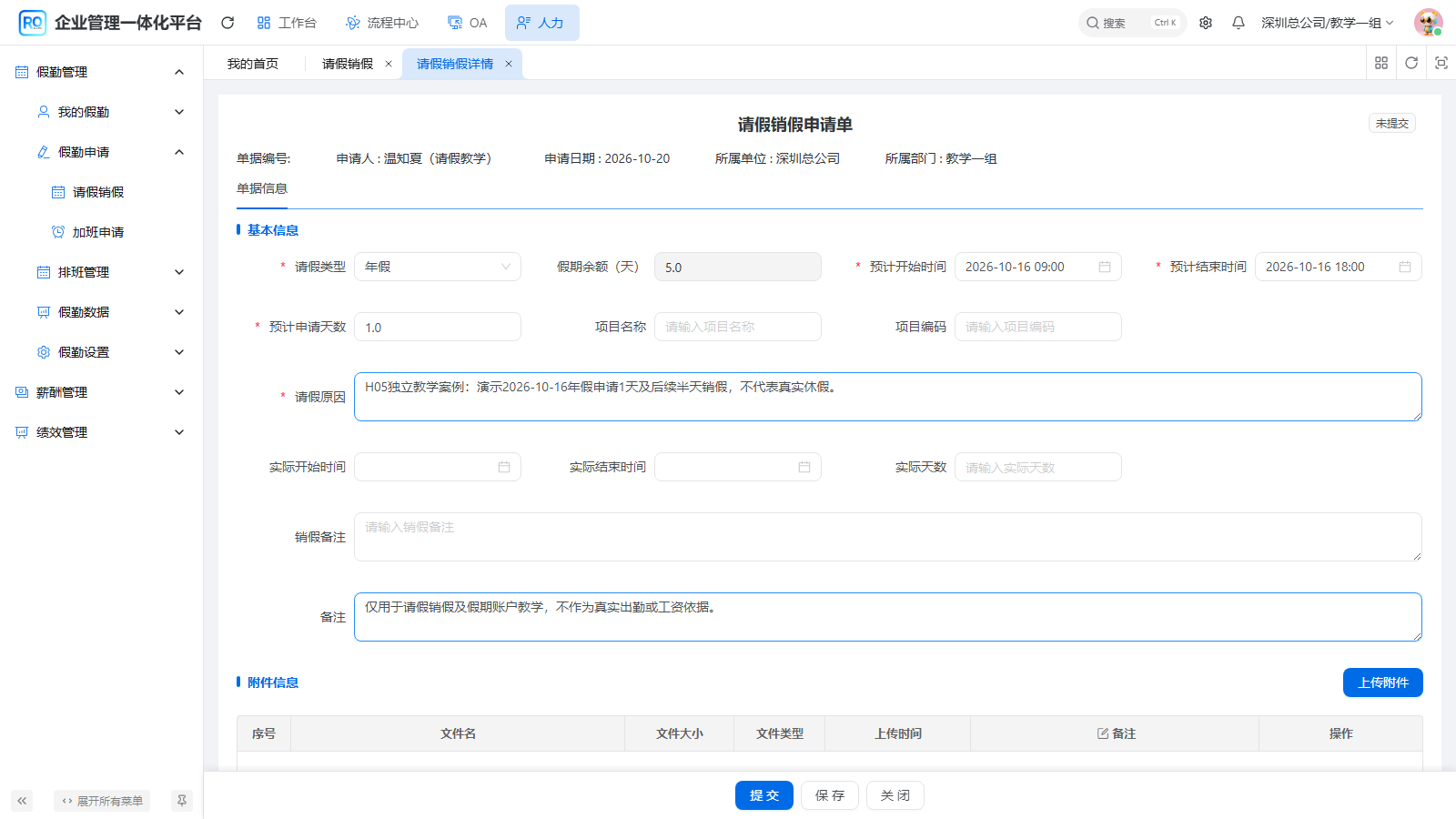Refresh the current tab page
The width and height of the screenshot is (1456, 819).
click(1411, 63)
